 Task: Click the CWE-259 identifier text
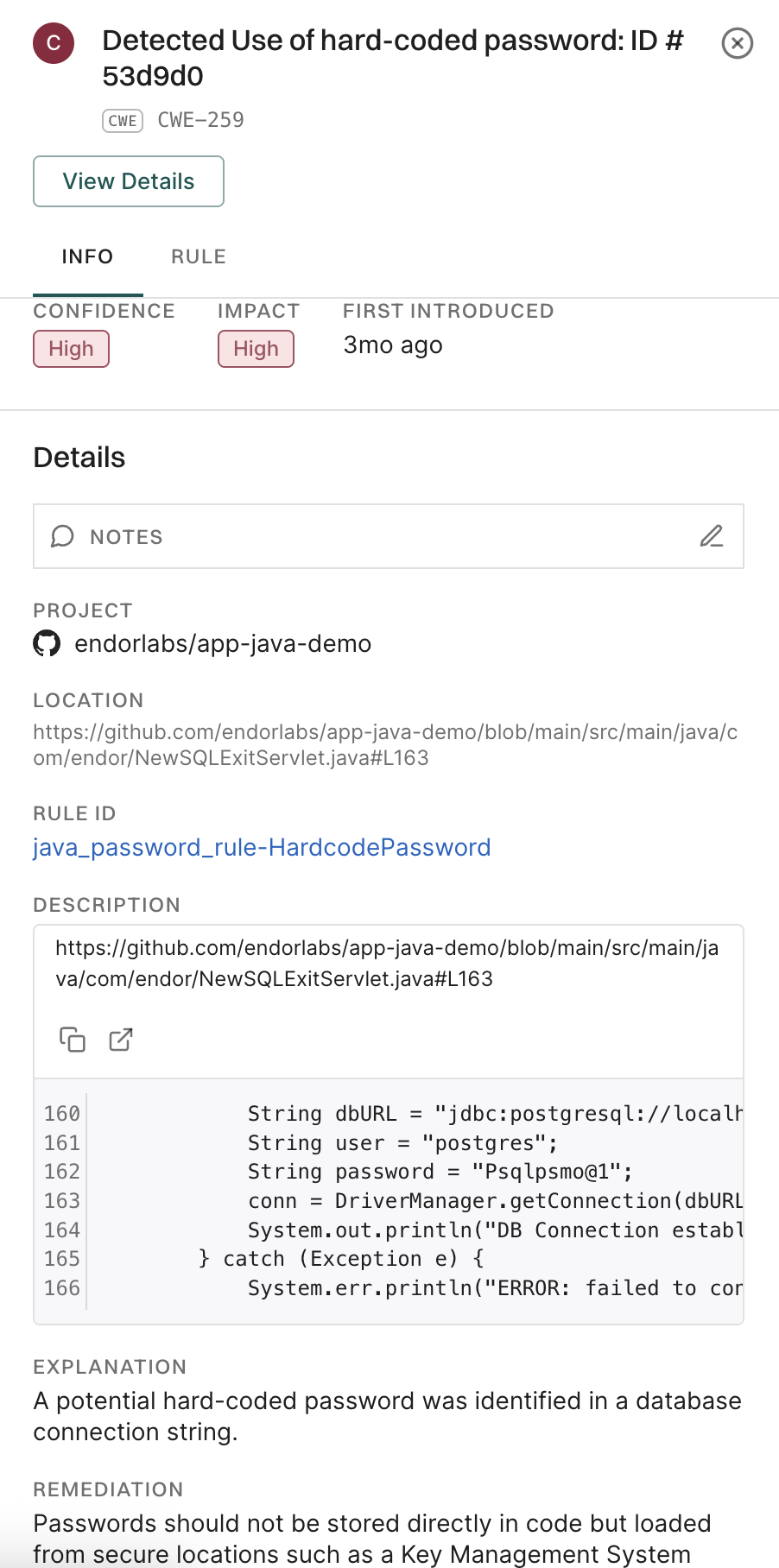pos(200,120)
